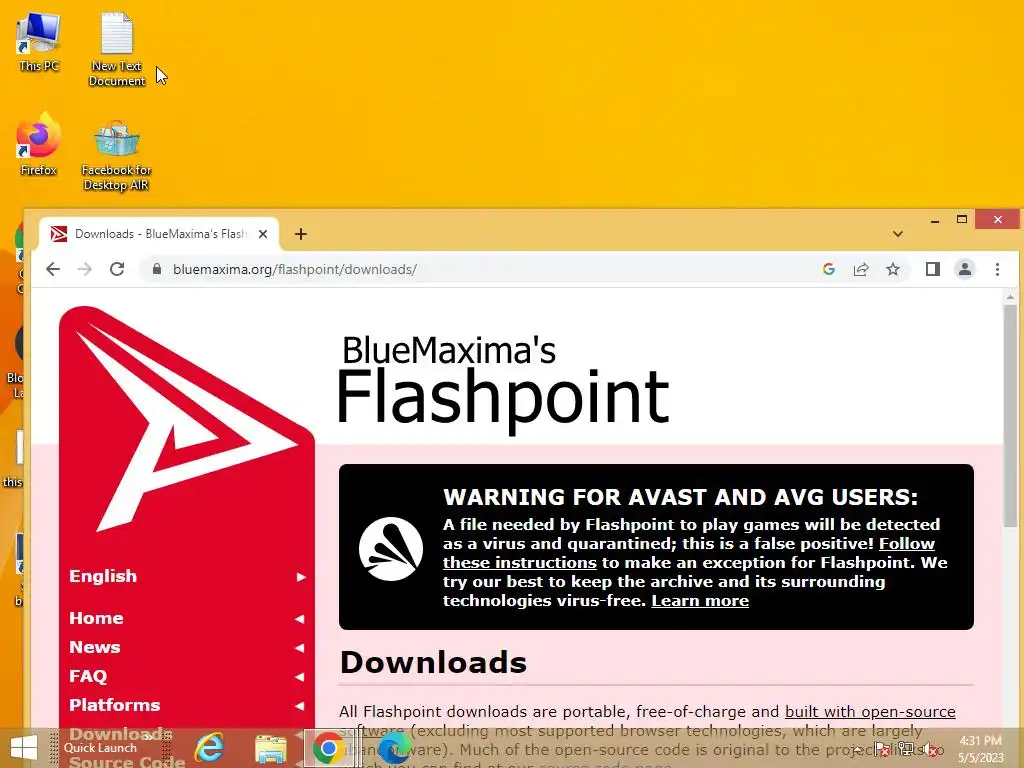Open Action Center flag tray icon
Image resolution: width=1024 pixels, height=768 pixels.
point(882,750)
